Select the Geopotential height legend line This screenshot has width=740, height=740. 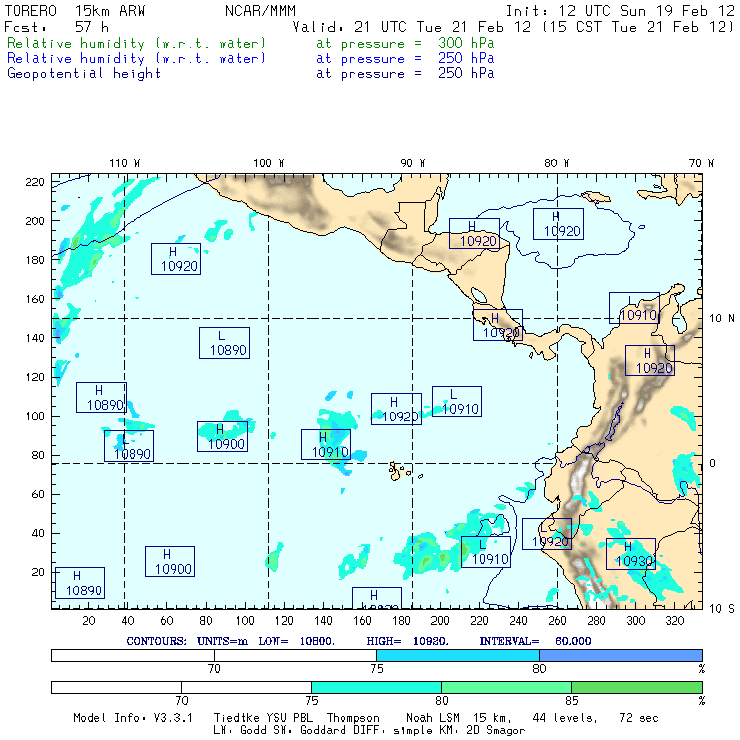click(84, 73)
